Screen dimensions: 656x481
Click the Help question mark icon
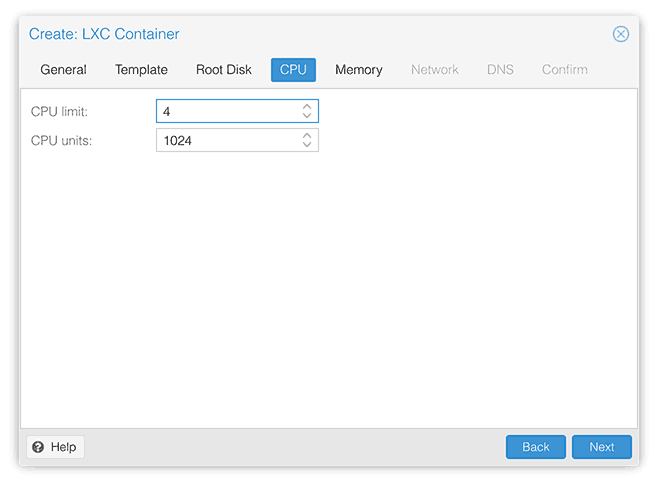38,447
